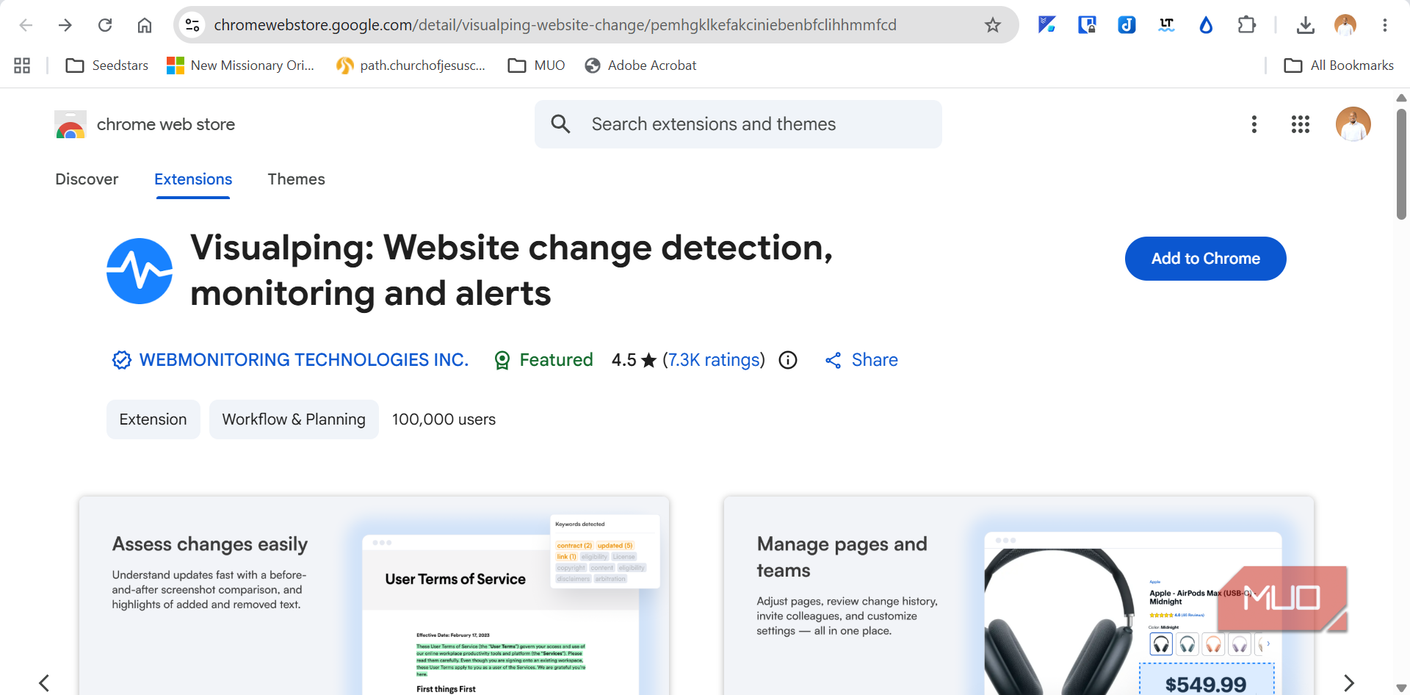Click the Visualping extension logo
Screen dimensions: 1410x695
(140, 271)
